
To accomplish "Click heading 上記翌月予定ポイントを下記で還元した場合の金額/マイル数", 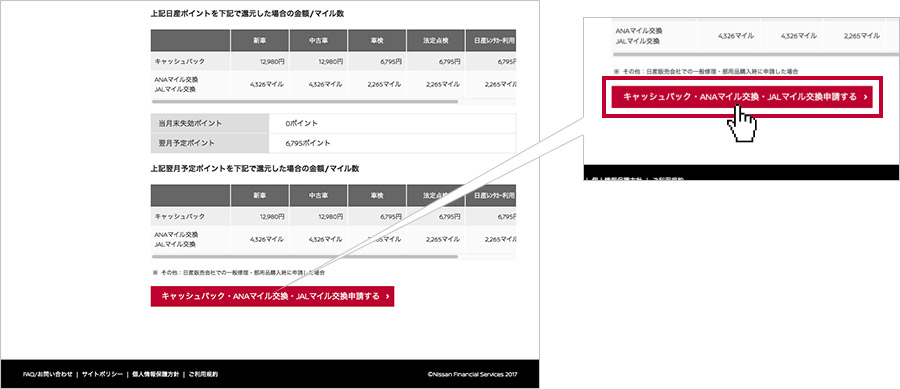I will tap(255, 169).
